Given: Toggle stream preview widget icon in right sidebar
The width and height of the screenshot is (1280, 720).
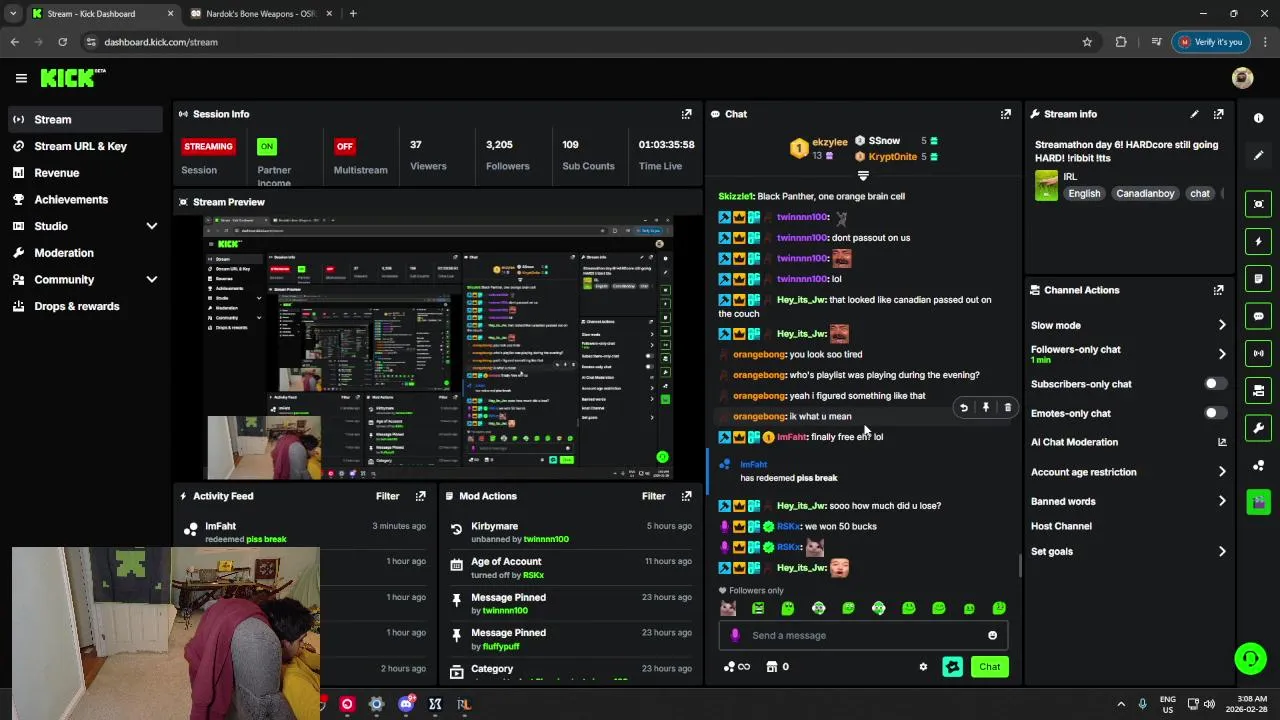Looking at the screenshot, I should [x=1258, y=204].
